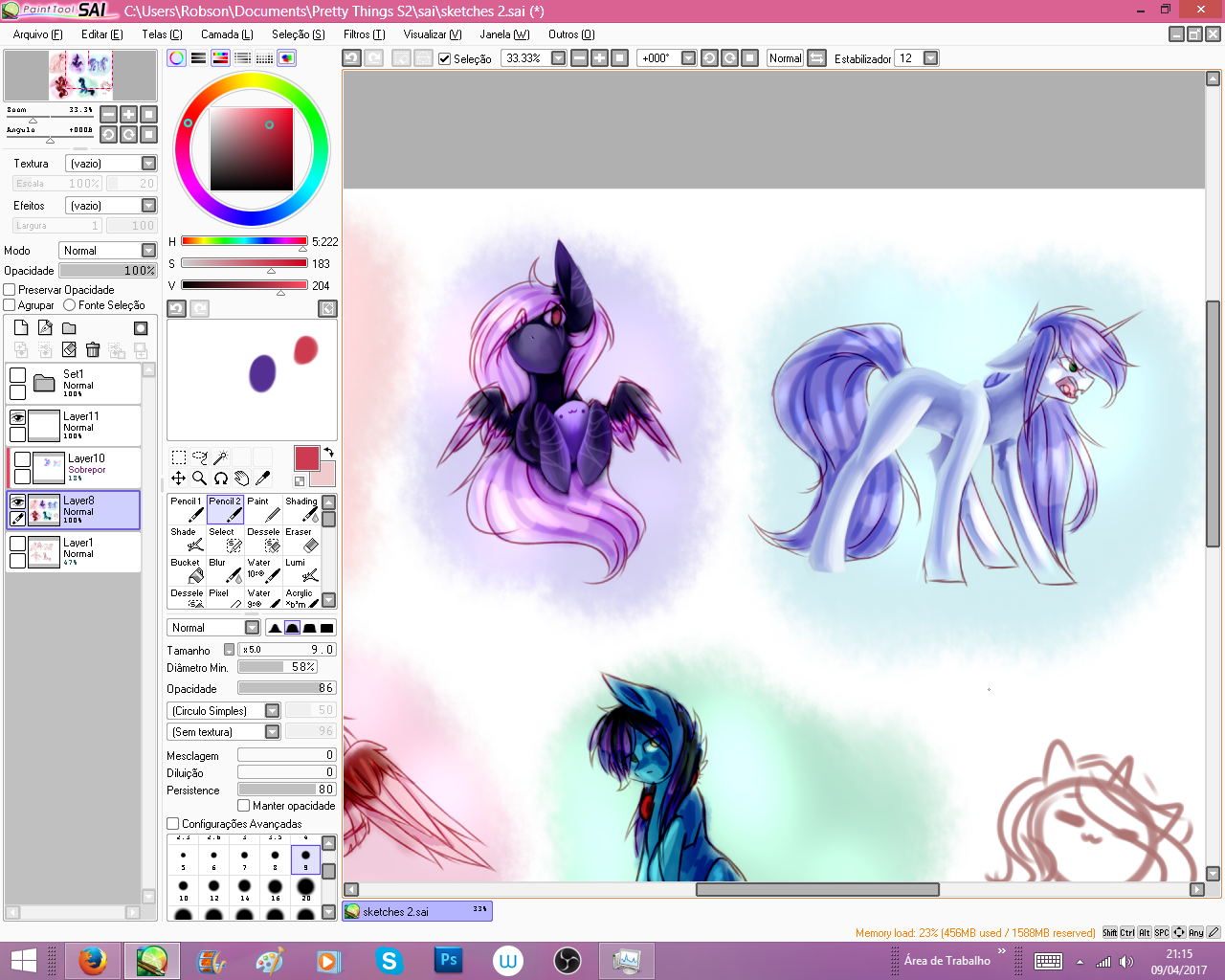Screen dimensions: 1225x980
Task: Select the rectangular selection tool
Action: pyautogui.click(x=178, y=457)
